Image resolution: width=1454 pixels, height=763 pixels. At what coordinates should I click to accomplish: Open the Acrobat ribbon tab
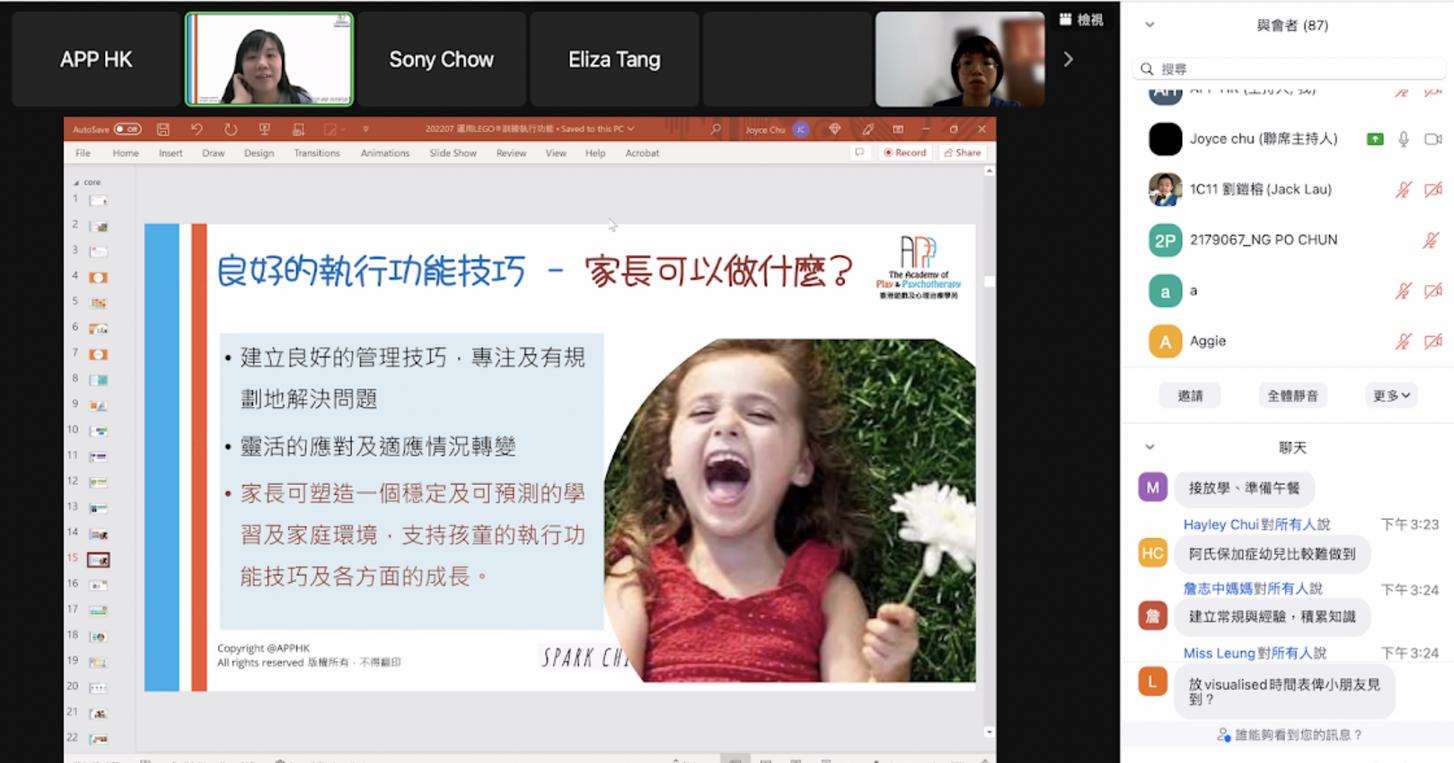pos(642,153)
